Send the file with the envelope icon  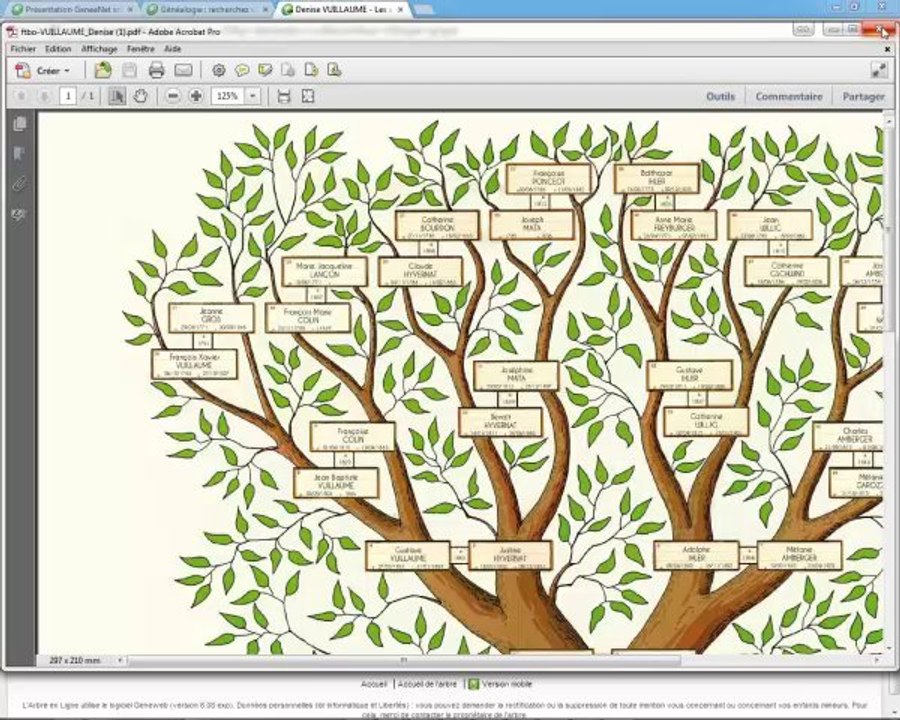click(x=183, y=70)
